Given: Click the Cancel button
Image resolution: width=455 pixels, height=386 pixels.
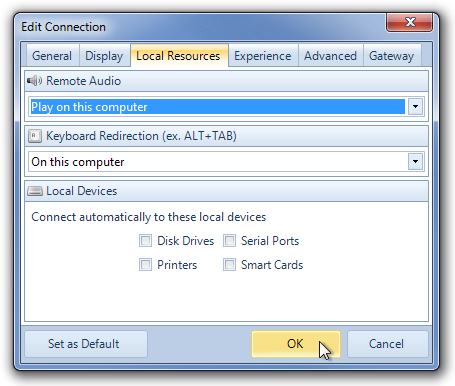Looking at the screenshot, I should coord(387,344).
